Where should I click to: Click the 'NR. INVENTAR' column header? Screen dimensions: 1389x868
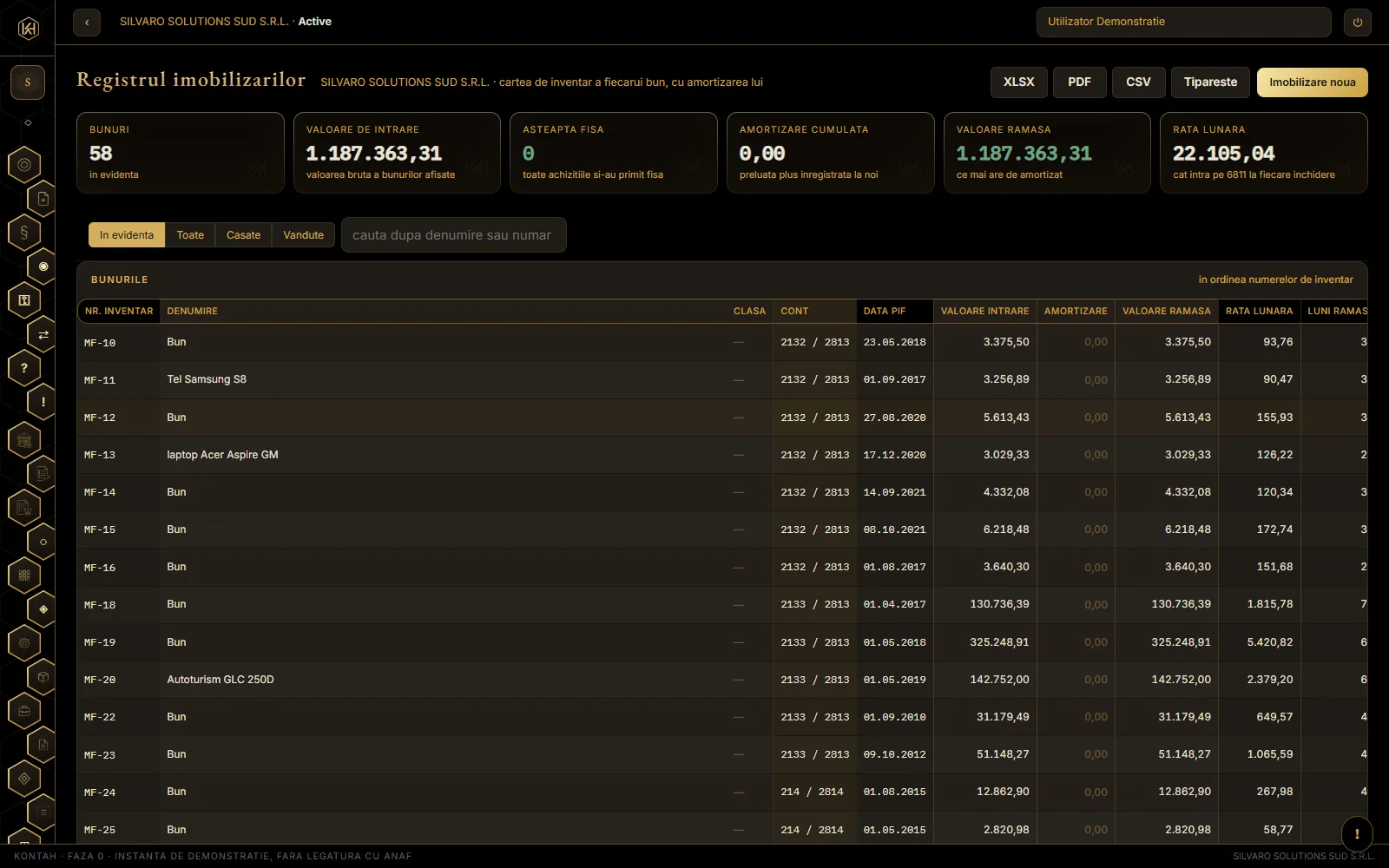(x=119, y=311)
